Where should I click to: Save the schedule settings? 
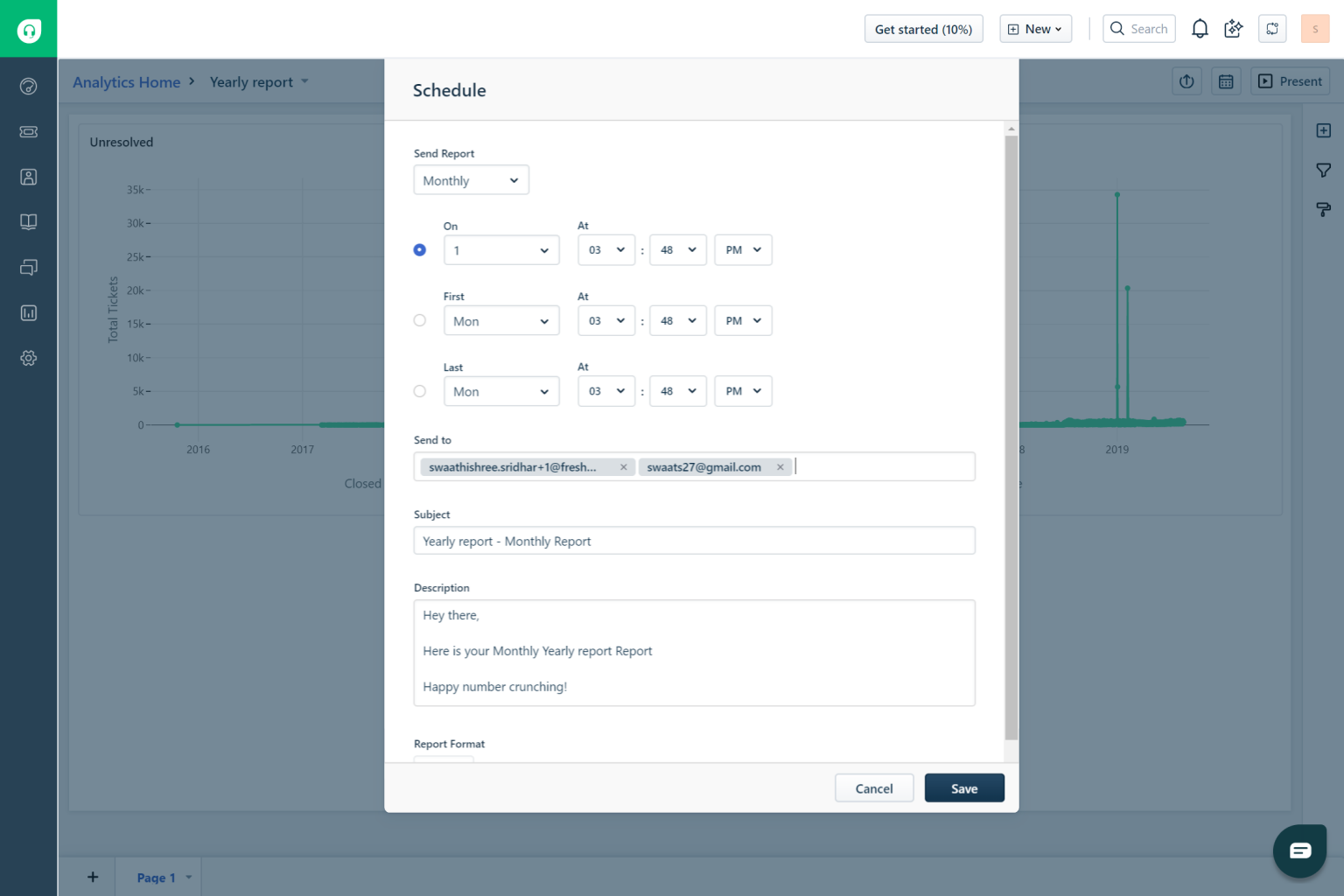pos(963,787)
